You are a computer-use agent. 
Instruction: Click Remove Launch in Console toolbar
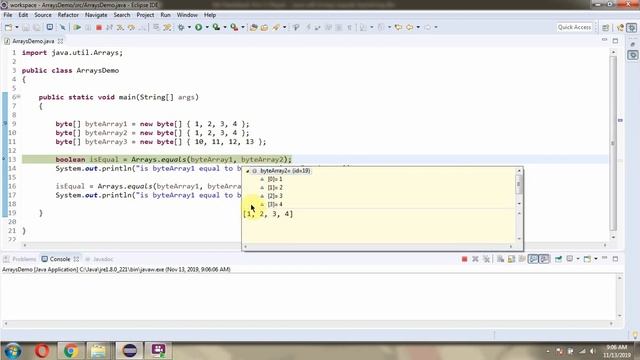point(475,259)
